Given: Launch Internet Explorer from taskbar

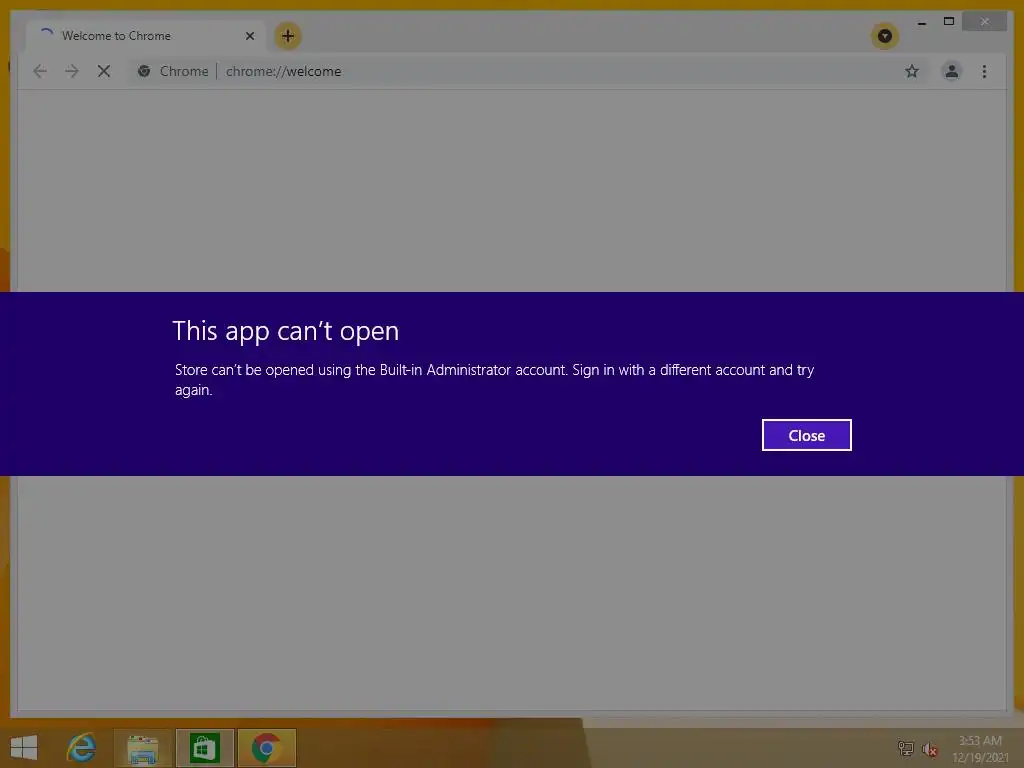Looking at the screenshot, I should pyautogui.click(x=81, y=748).
